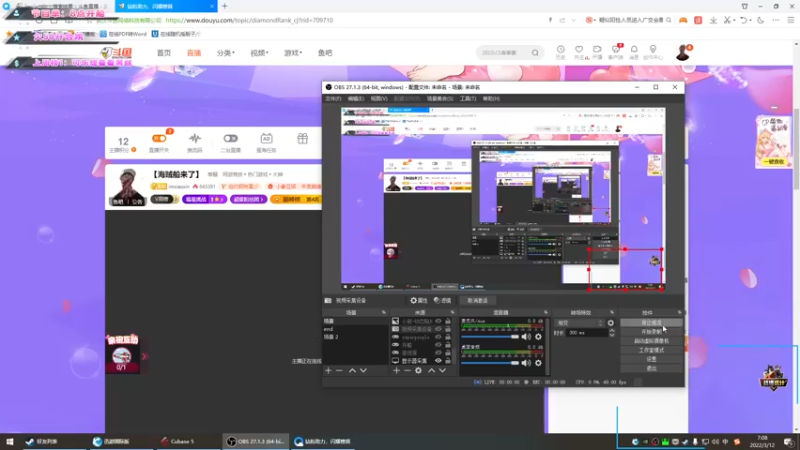800x450 pixels.
Task: Expand the Douyu video dropdown in navigation
Action: [x=259, y=53]
